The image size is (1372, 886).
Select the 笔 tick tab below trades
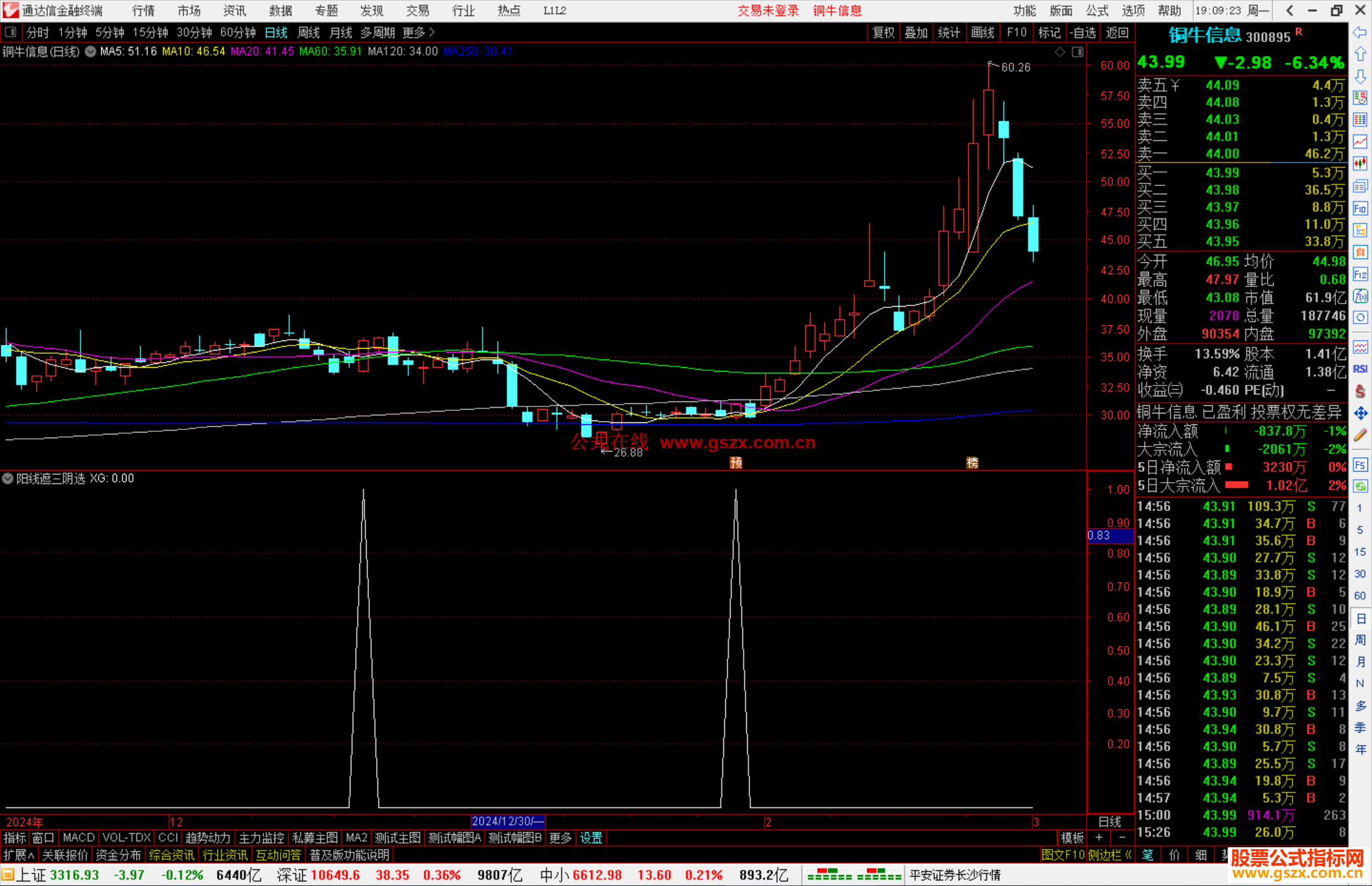(x=1148, y=855)
